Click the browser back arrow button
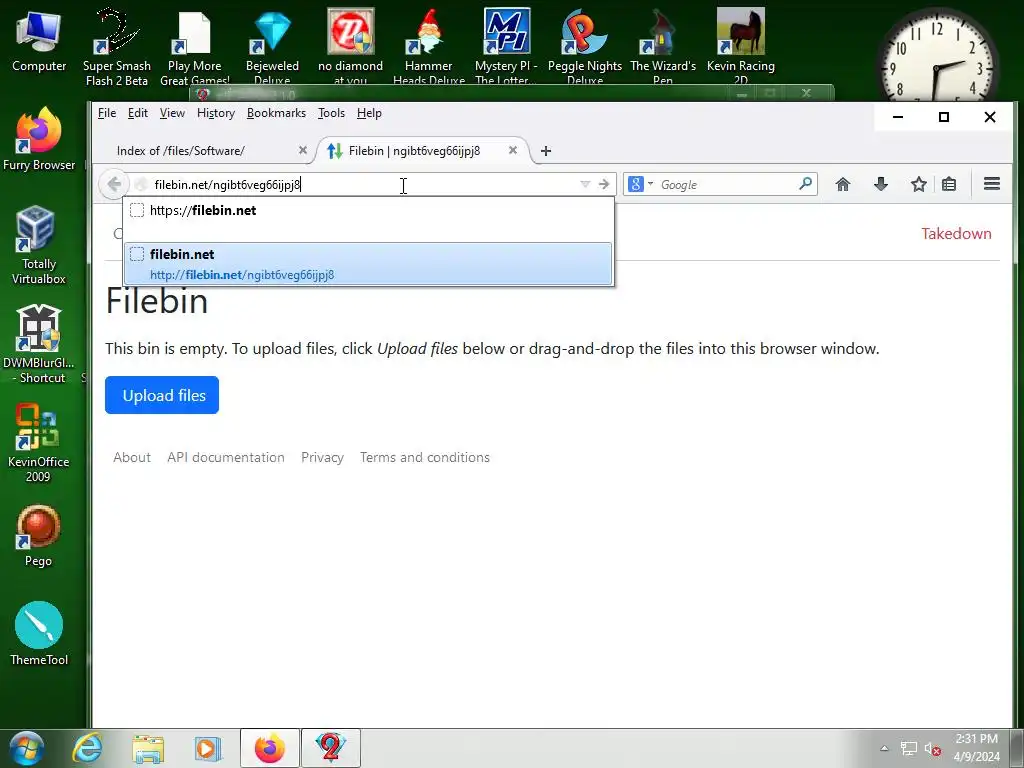The width and height of the screenshot is (1024, 768). pos(114,184)
